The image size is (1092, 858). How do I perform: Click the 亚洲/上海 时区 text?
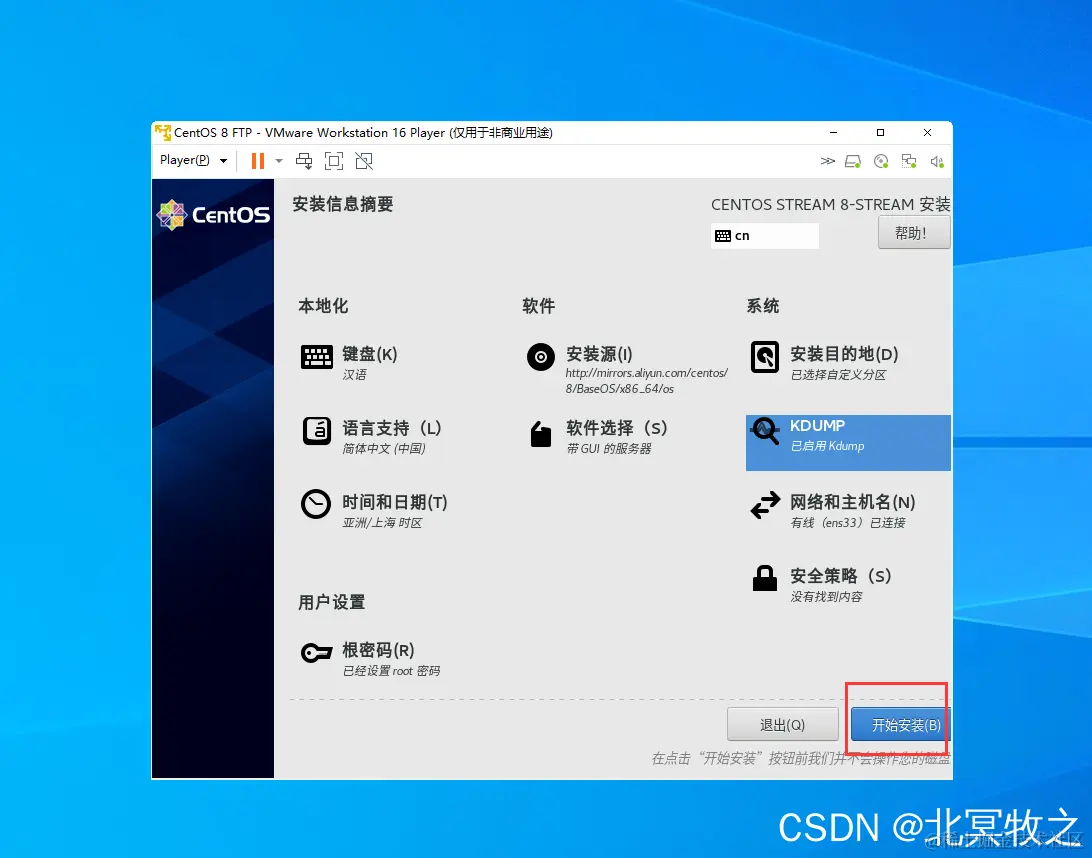pos(382,523)
